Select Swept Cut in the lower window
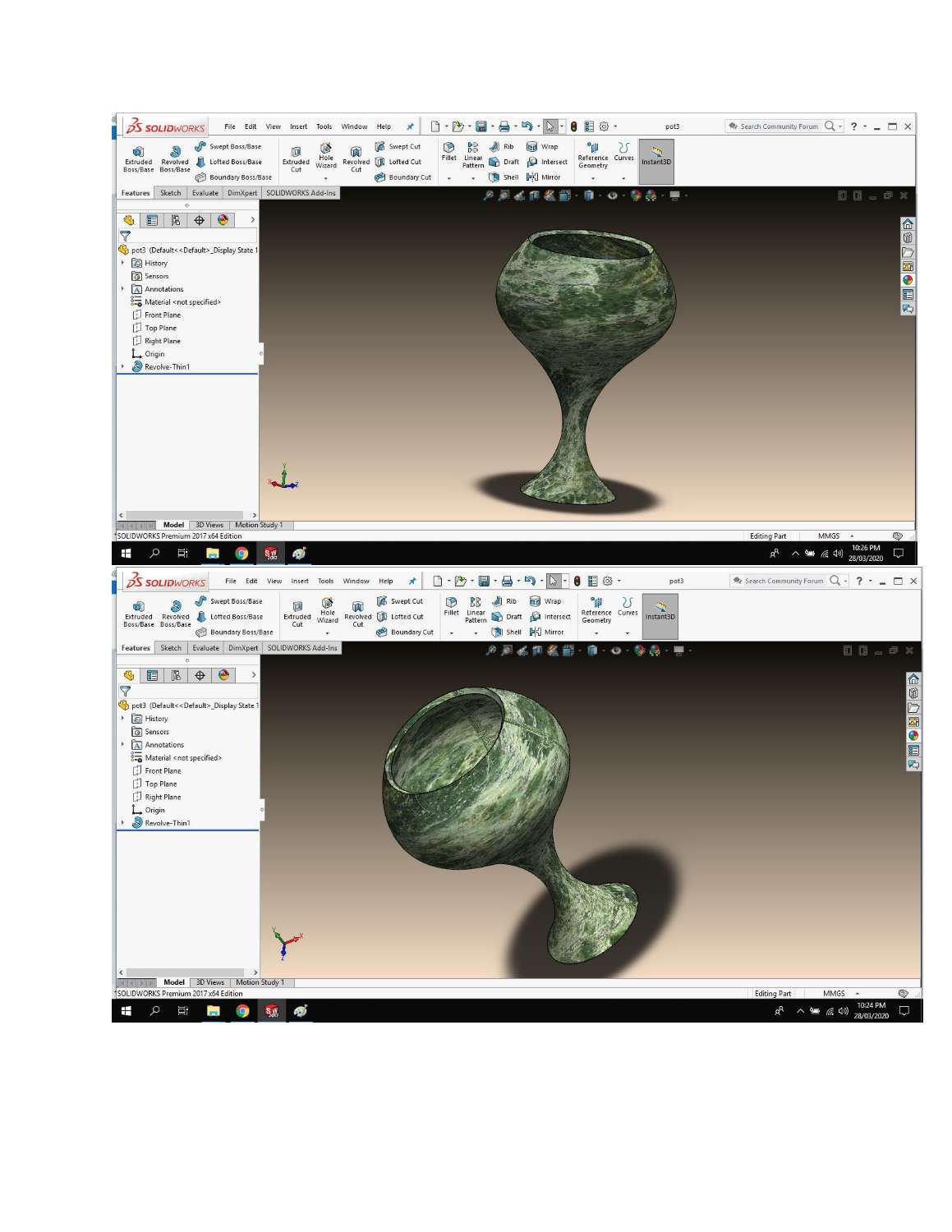952x1232 pixels. 399,601
